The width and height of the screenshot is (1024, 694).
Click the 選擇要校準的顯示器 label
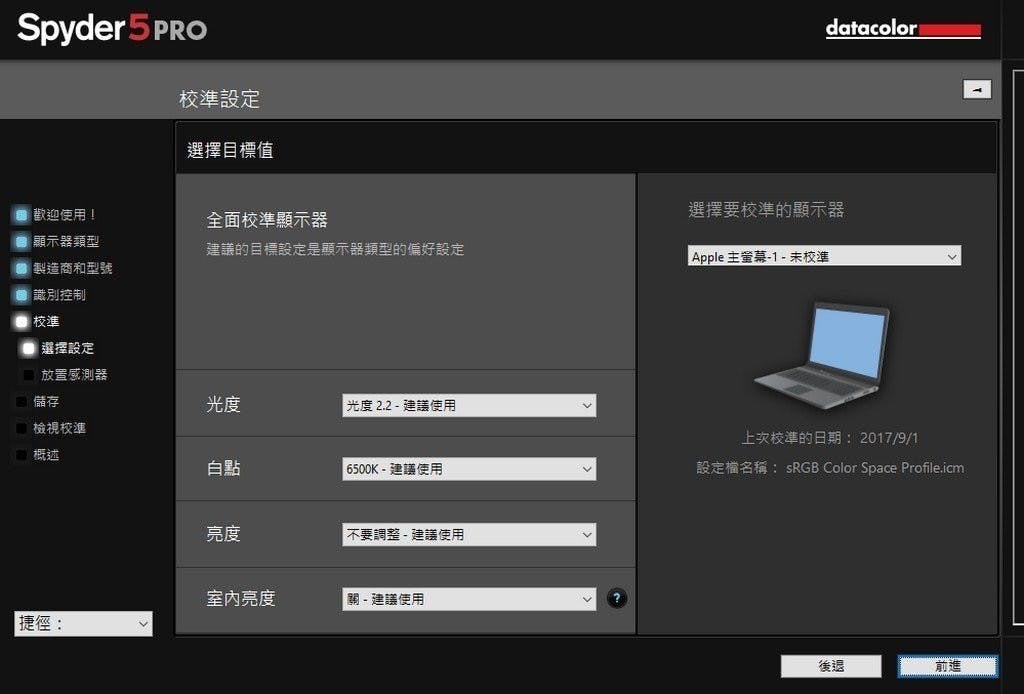click(766, 210)
